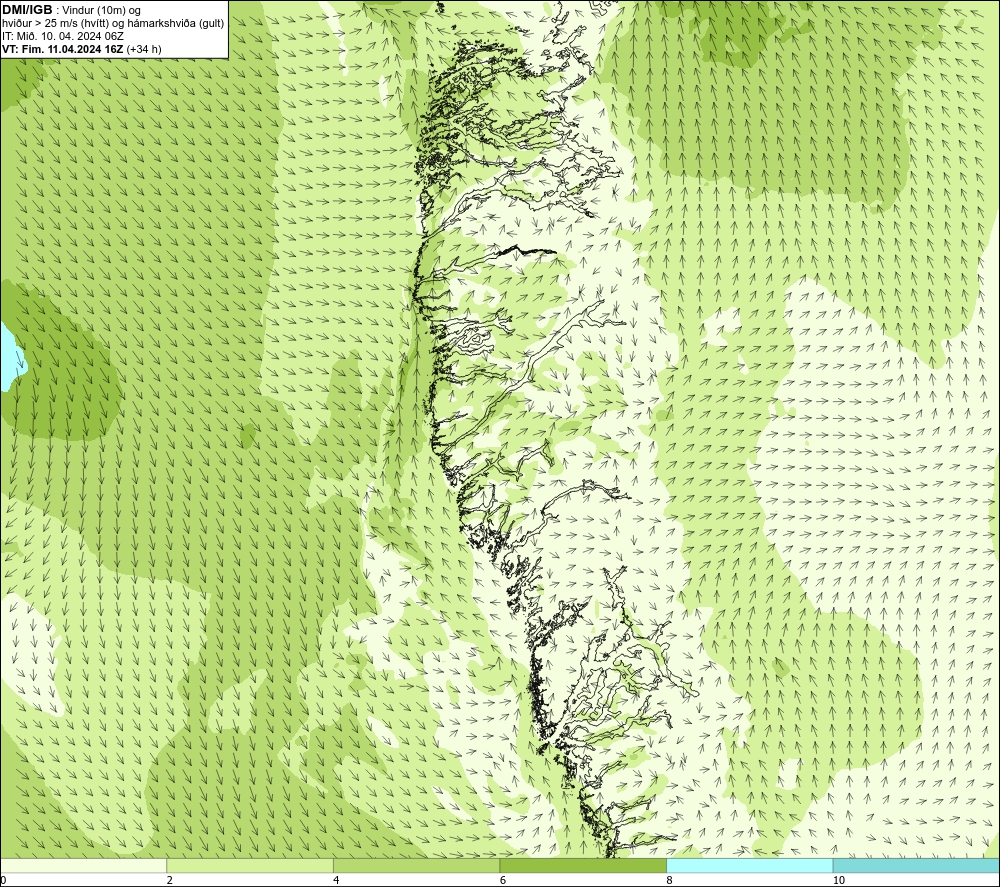Click the scale label '2'
The width and height of the screenshot is (1000, 887).
click(x=170, y=881)
